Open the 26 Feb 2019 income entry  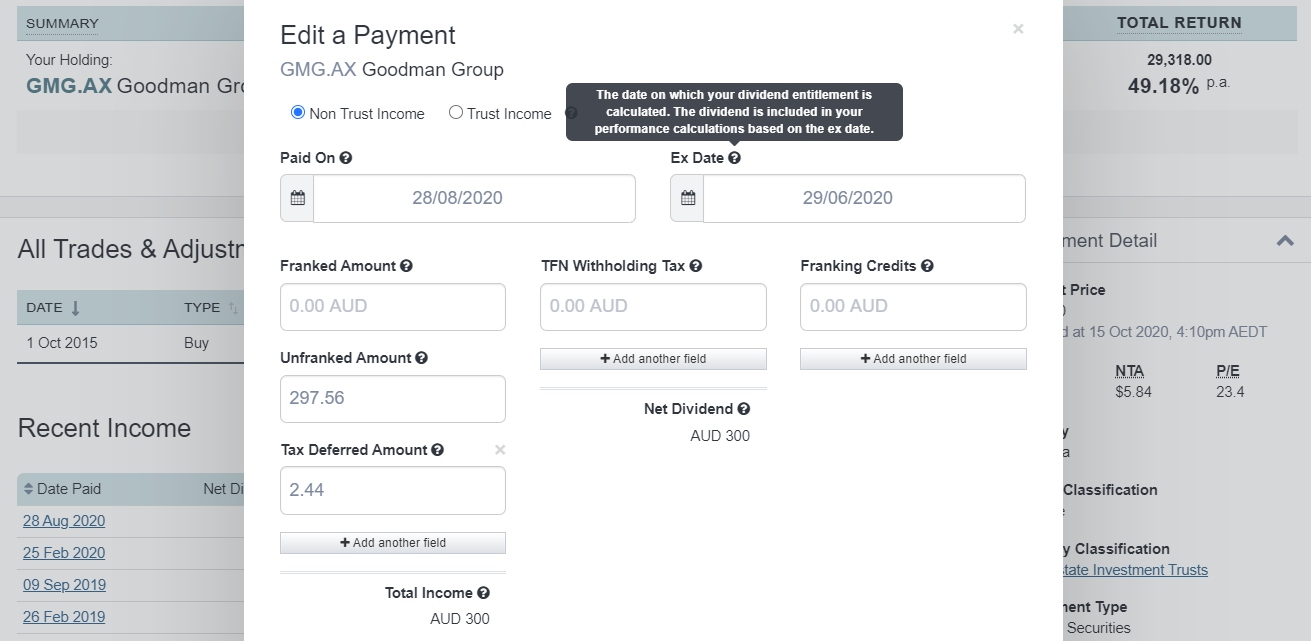pos(64,617)
